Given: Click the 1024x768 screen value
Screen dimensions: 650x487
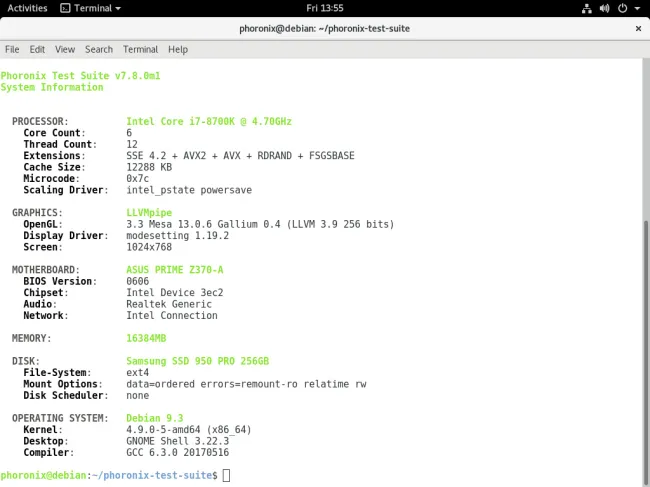Looking at the screenshot, I should 149,247.
